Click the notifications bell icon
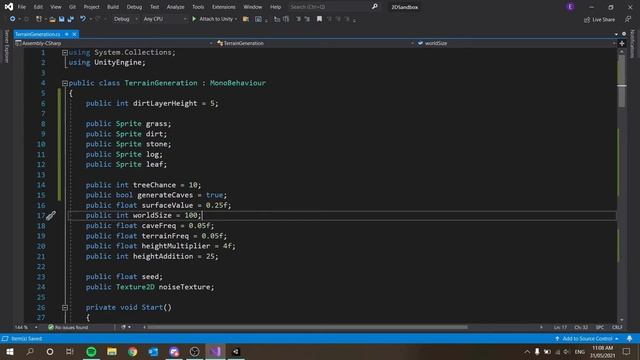 [629, 339]
